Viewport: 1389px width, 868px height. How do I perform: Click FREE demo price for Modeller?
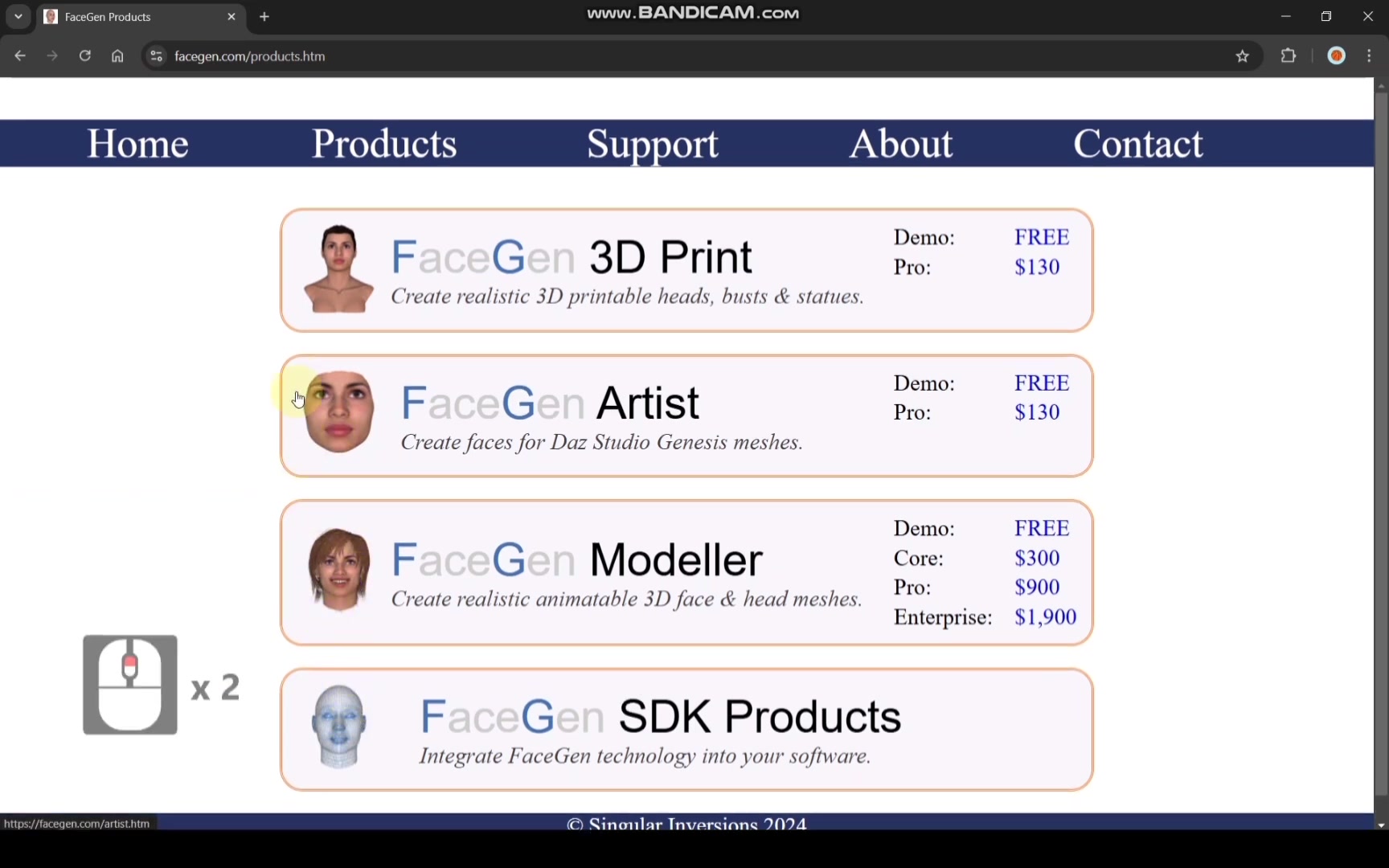1042,528
